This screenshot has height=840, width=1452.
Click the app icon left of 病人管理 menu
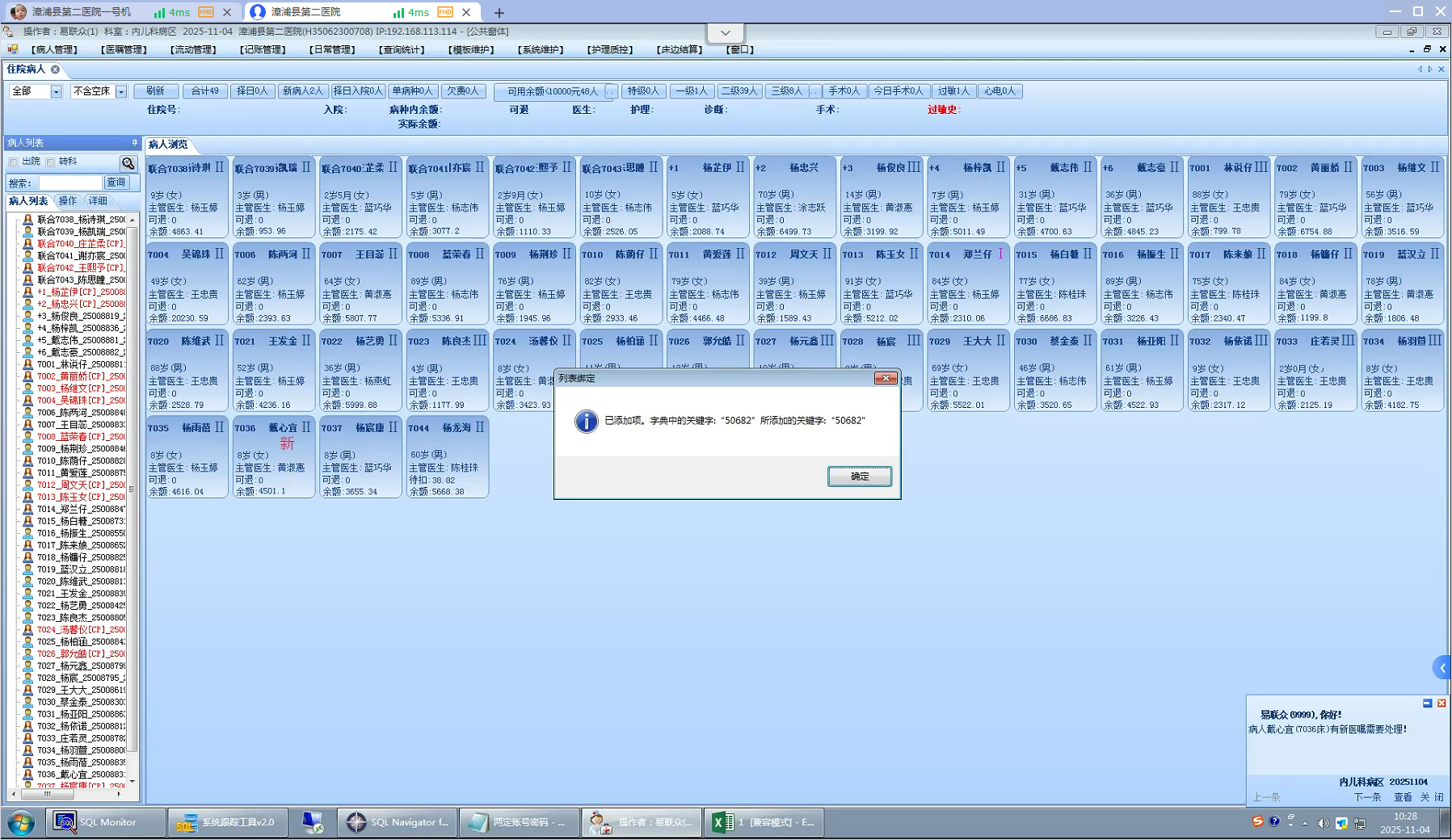tap(13, 49)
